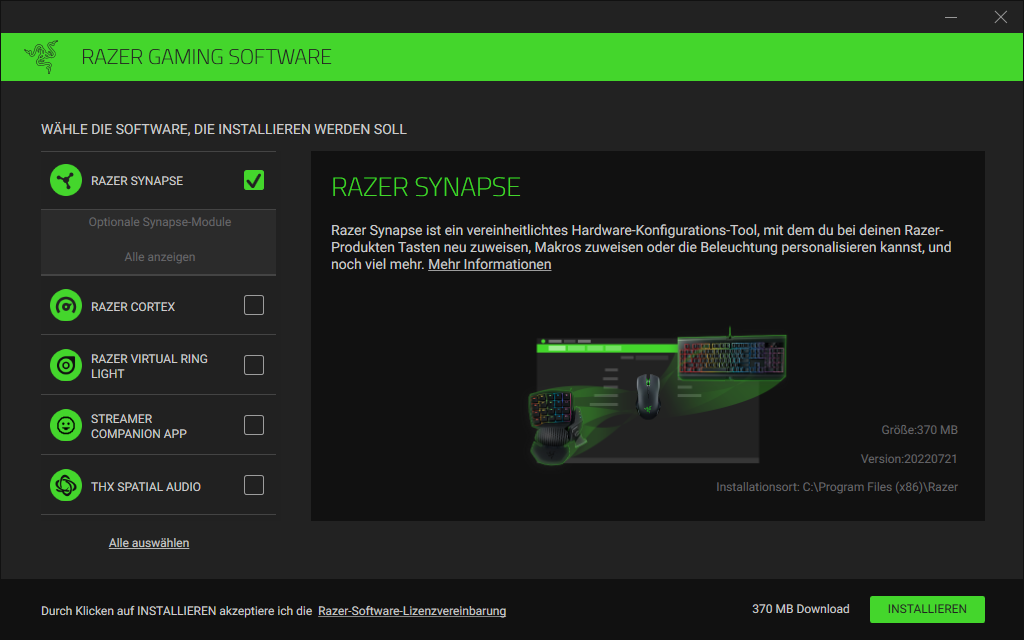
Task: Select STREAMER COMPANION APP label
Action: tap(139, 426)
